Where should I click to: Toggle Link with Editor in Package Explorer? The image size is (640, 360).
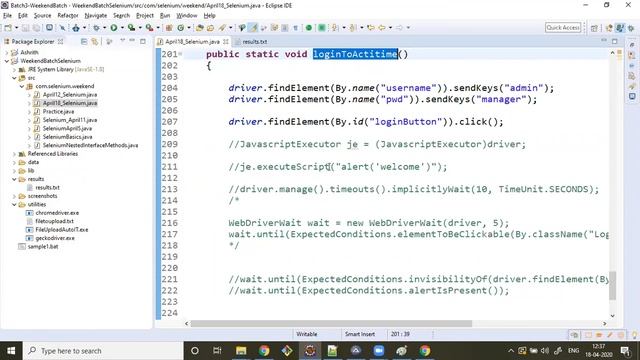point(95,42)
